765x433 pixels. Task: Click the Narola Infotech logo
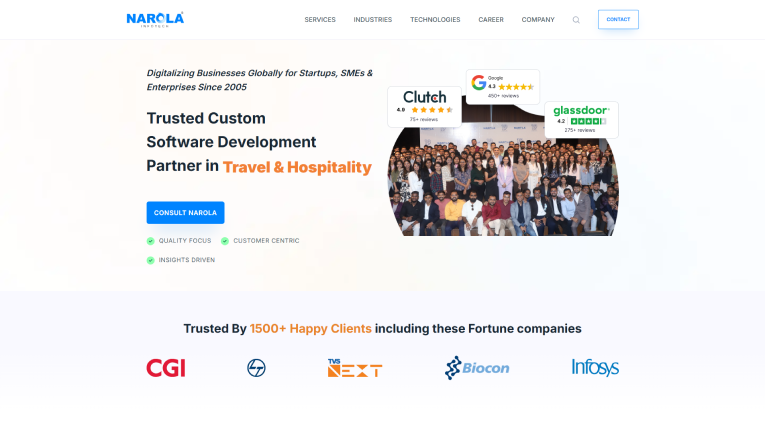tap(155, 20)
